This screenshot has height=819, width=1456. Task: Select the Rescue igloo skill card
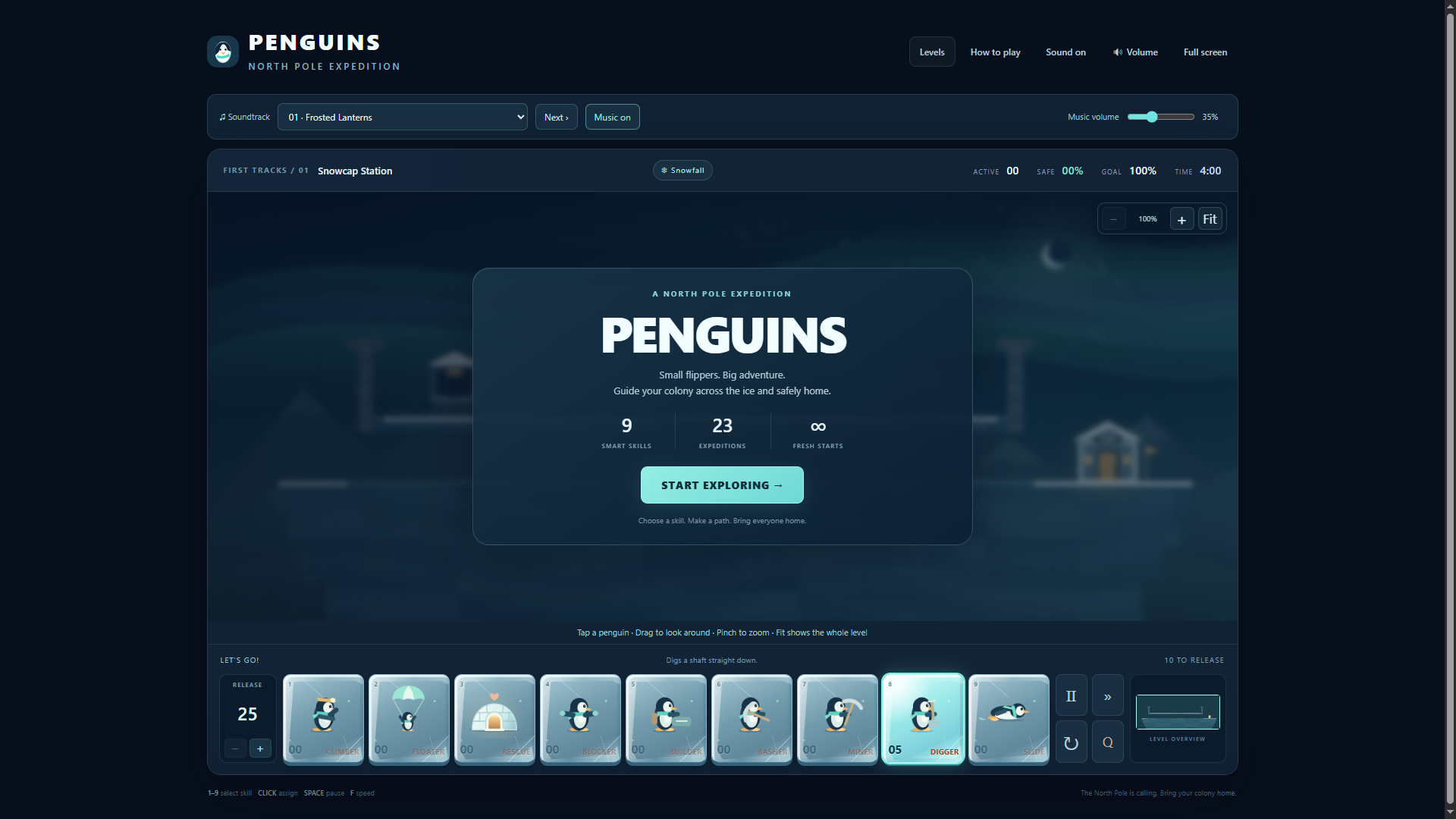tap(494, 719)
